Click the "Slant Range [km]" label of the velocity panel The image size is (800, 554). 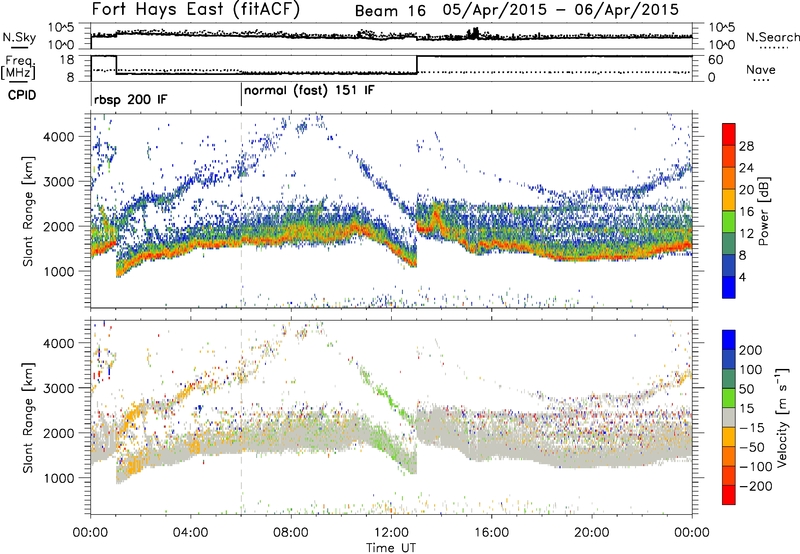pos(28,418)
